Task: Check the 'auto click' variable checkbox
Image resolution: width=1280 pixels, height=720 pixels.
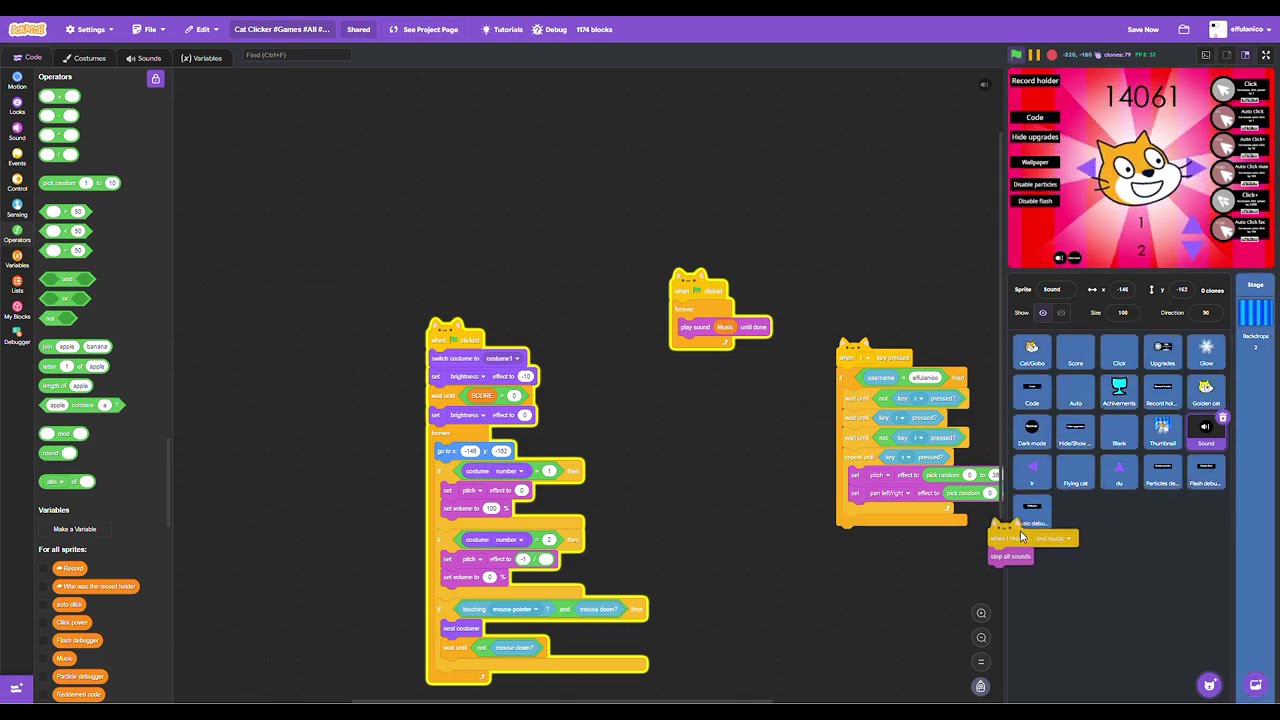Action: pos(44,604)
